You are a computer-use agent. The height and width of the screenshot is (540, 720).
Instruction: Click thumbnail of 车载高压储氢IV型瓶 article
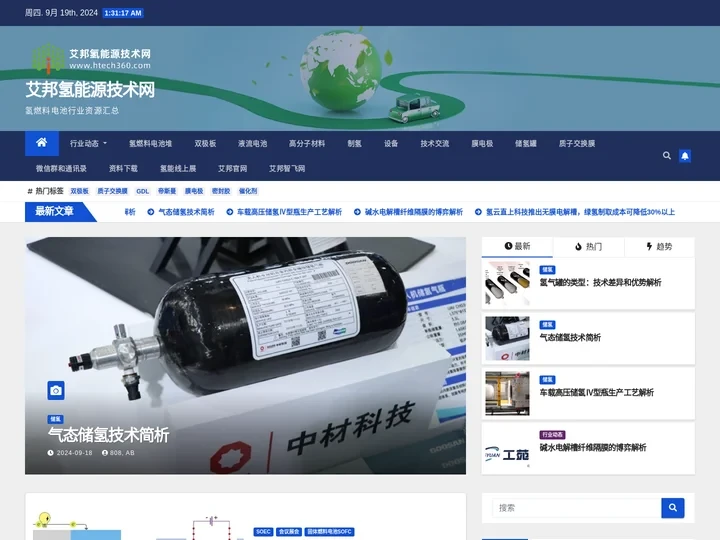[507, 394]
